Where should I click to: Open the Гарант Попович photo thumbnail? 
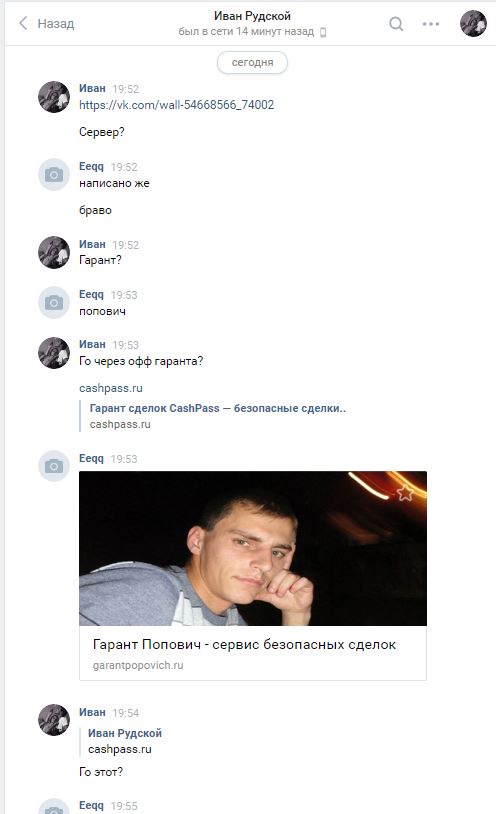253,548
